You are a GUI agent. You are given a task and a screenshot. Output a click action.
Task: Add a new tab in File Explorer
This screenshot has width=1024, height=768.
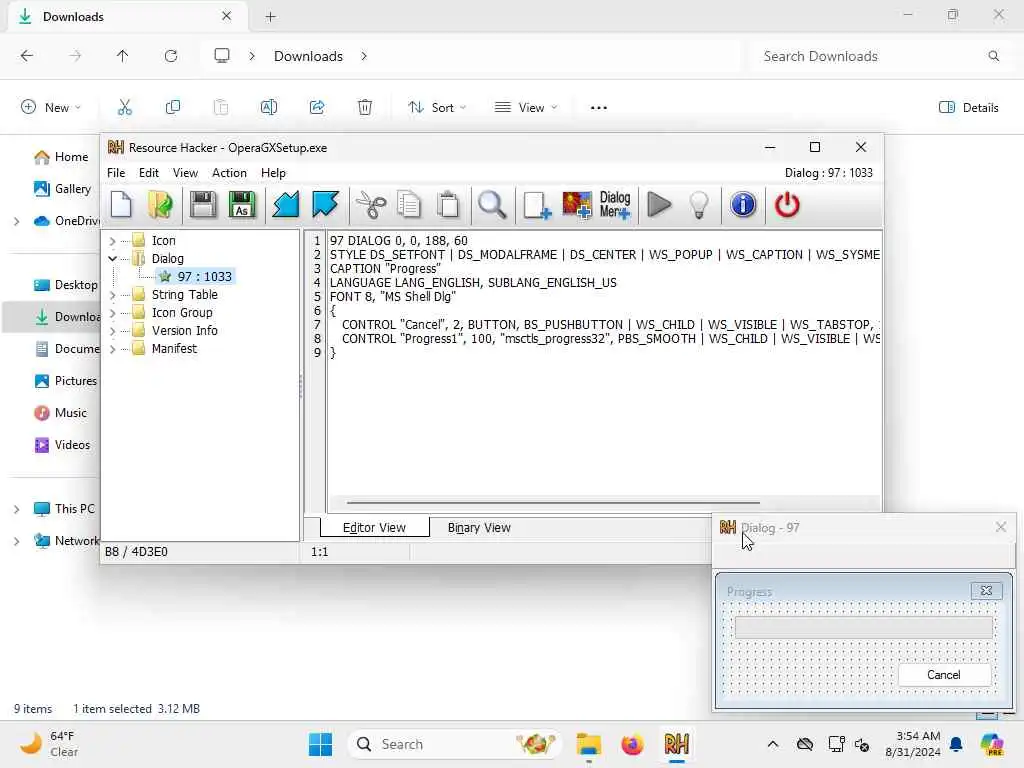(x=270, y=17)
